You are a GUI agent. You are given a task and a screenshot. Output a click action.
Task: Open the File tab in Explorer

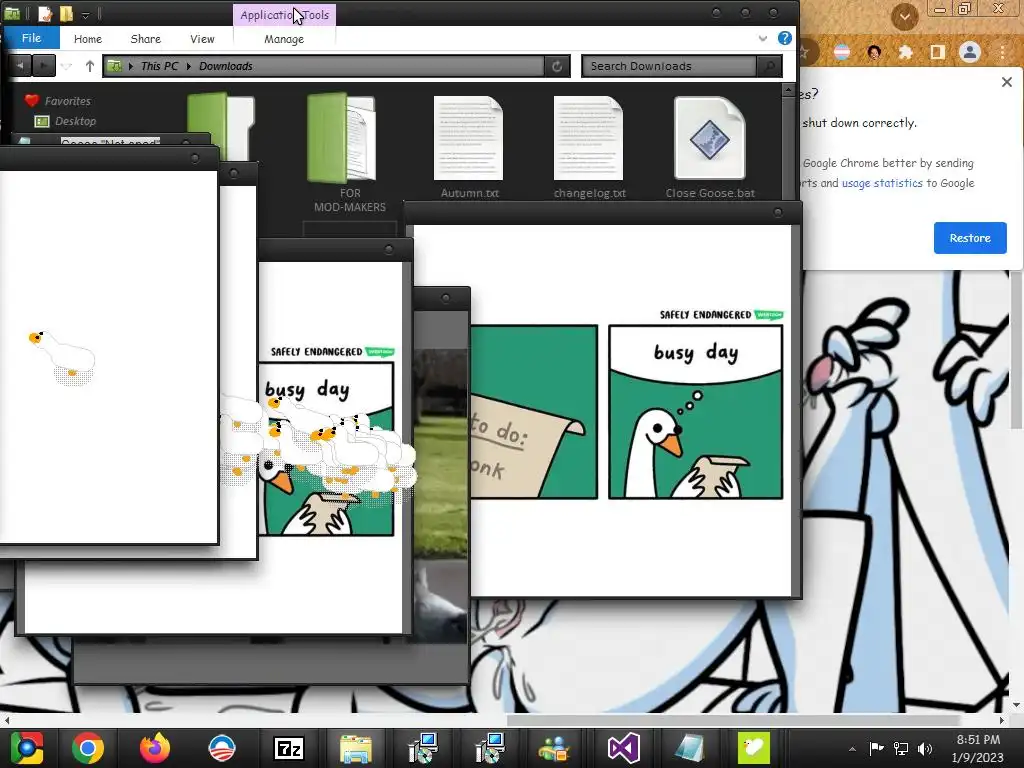(31, 38)
